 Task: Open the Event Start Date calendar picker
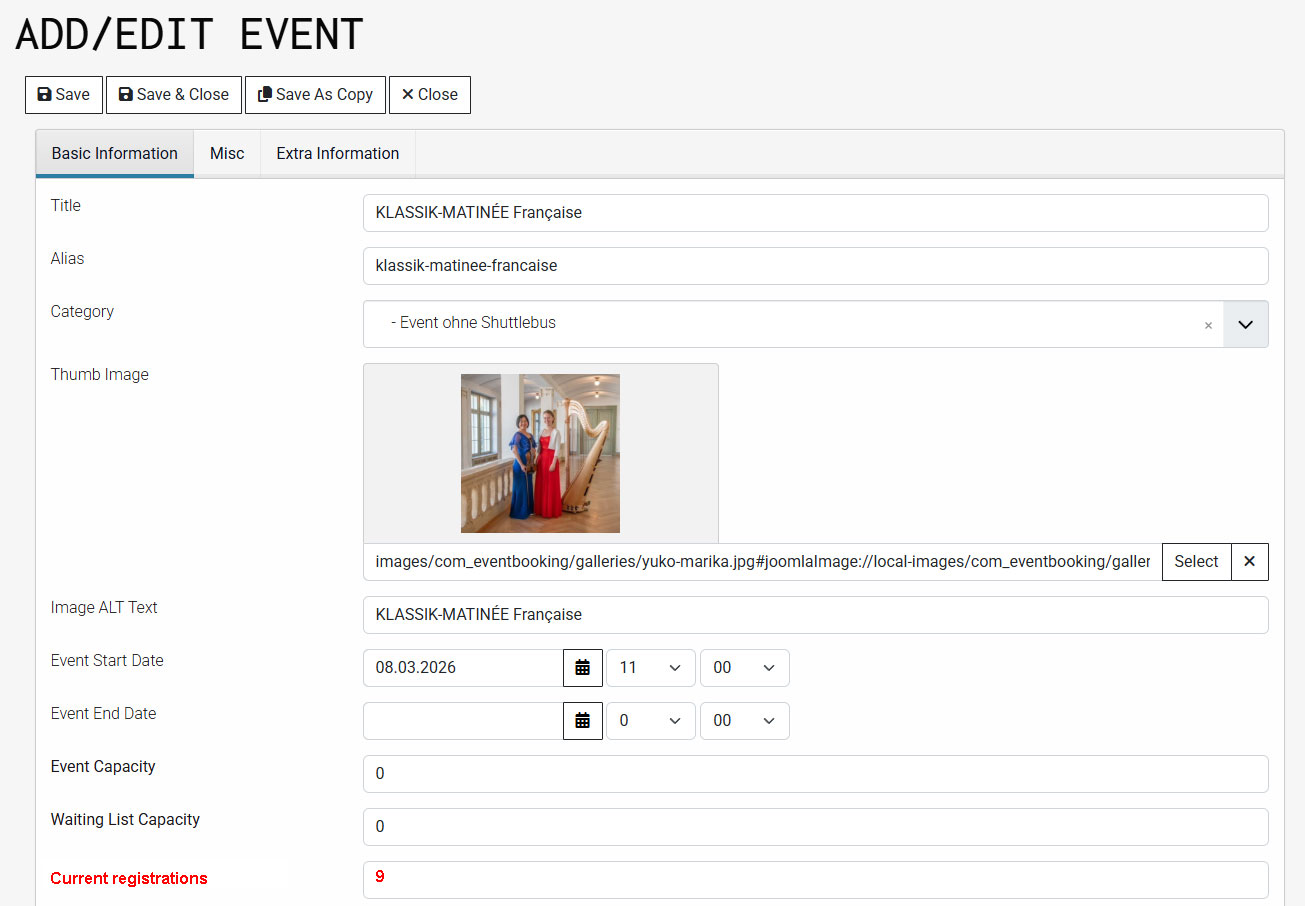tap(582, 668)
